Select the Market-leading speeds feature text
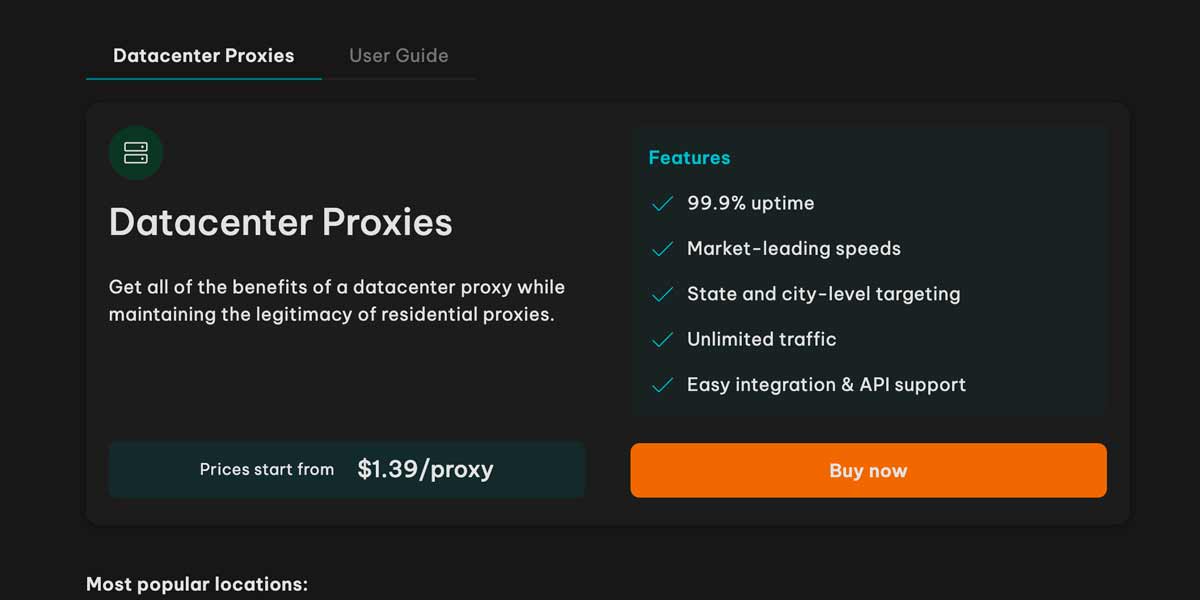Image resolution: width=1200 pixels, height=600 pixels. 793,249
